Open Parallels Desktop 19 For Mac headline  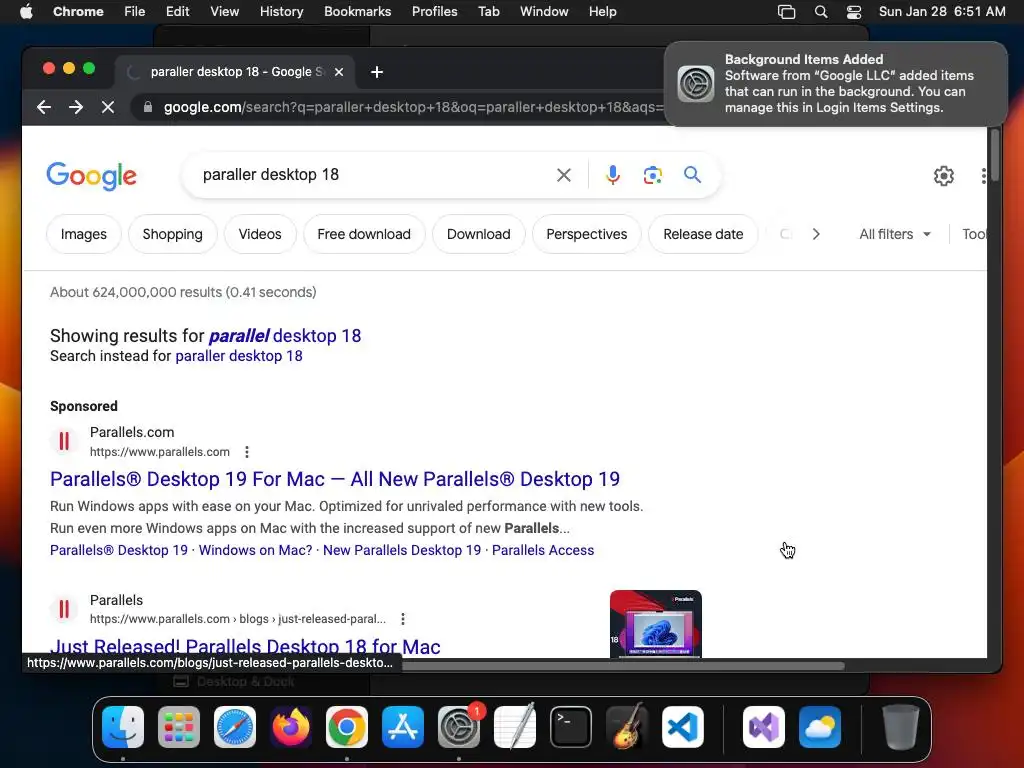pos(335,479)
